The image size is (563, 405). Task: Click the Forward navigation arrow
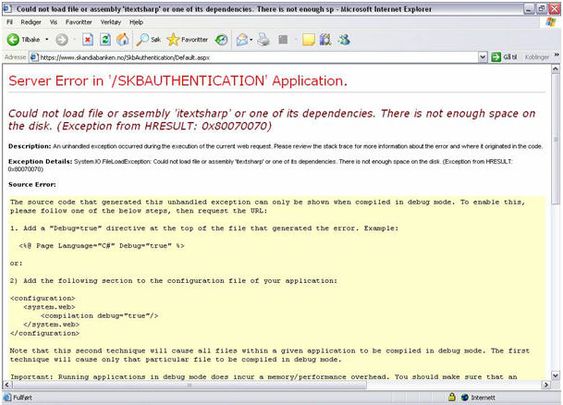62,39
